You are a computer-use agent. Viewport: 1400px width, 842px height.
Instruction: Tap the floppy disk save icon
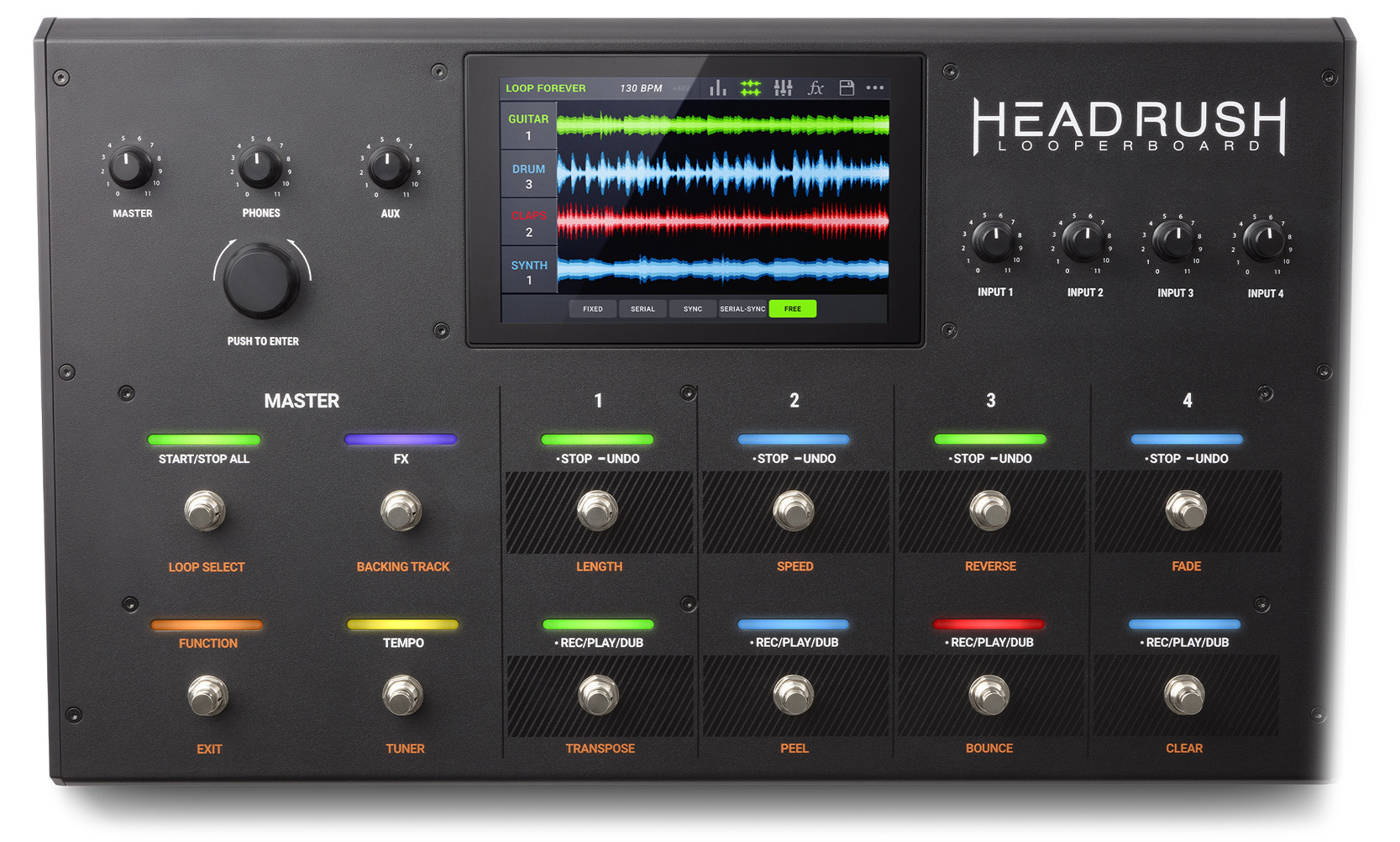click(847, 88)
